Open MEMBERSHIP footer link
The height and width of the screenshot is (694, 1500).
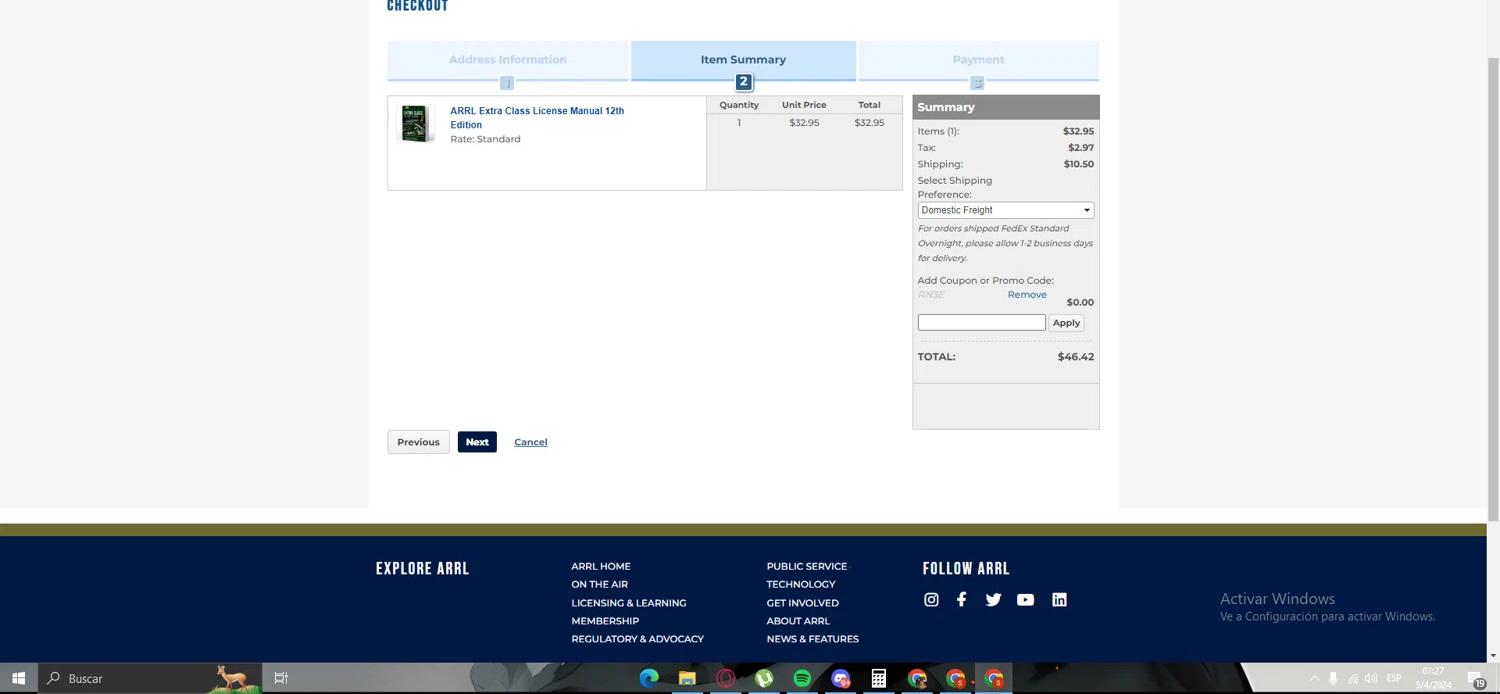(x=605, y=621)
